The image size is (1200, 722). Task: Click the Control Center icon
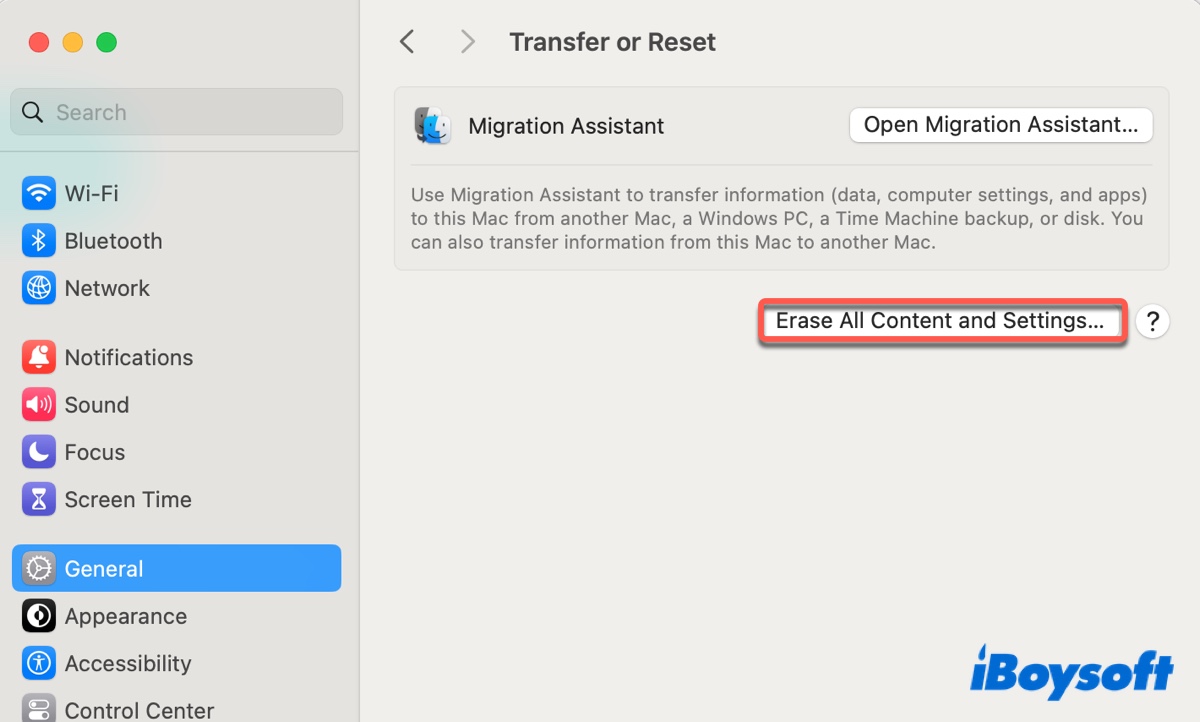39,709
